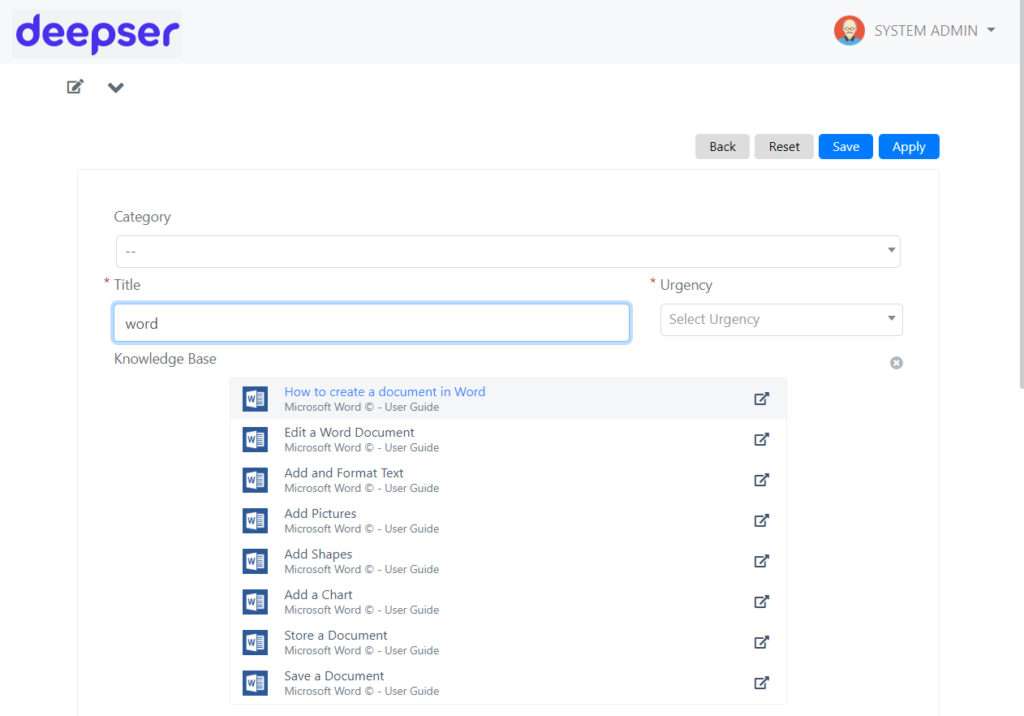Open 'Edit a Word Document' external link icon

(x=761, y=439)
